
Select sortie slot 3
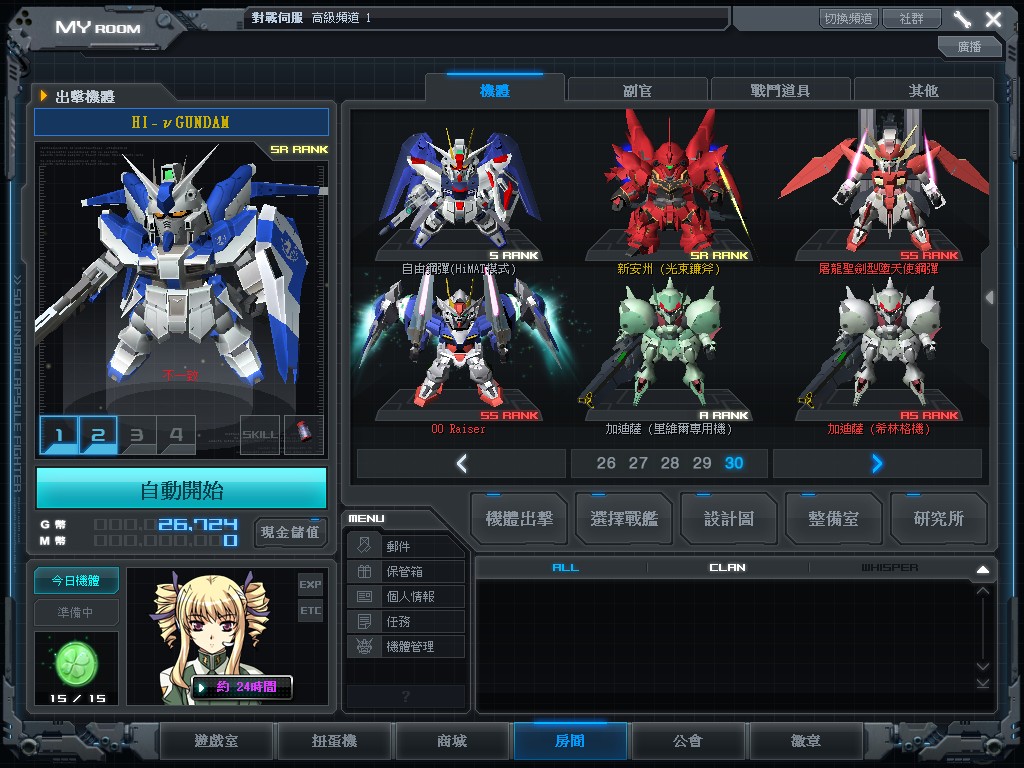(x=137, y=435)
